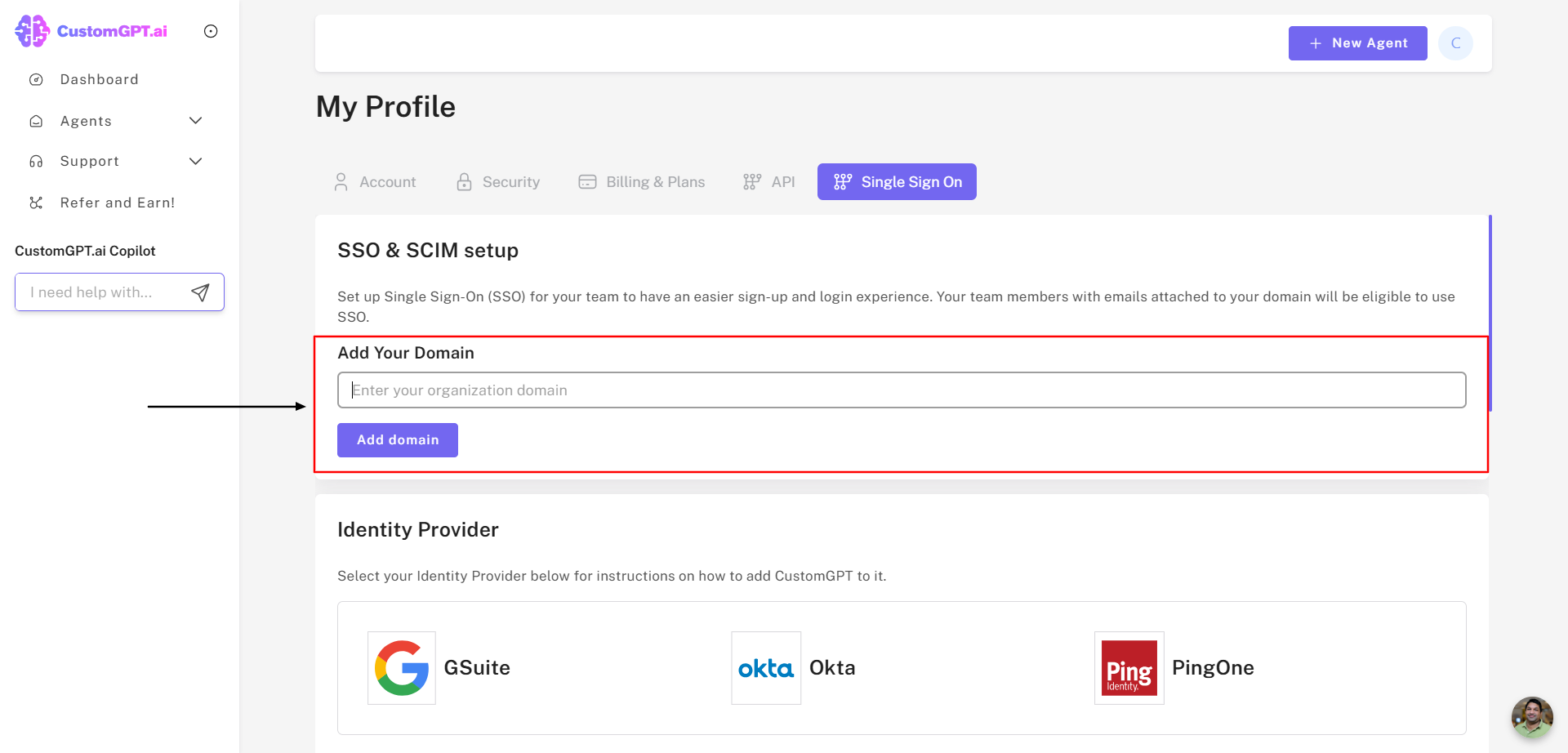The height and width of the screenshot is (753, 1568).
Task: Select GSuite as identity provider
Action: [x=477, y=668]
